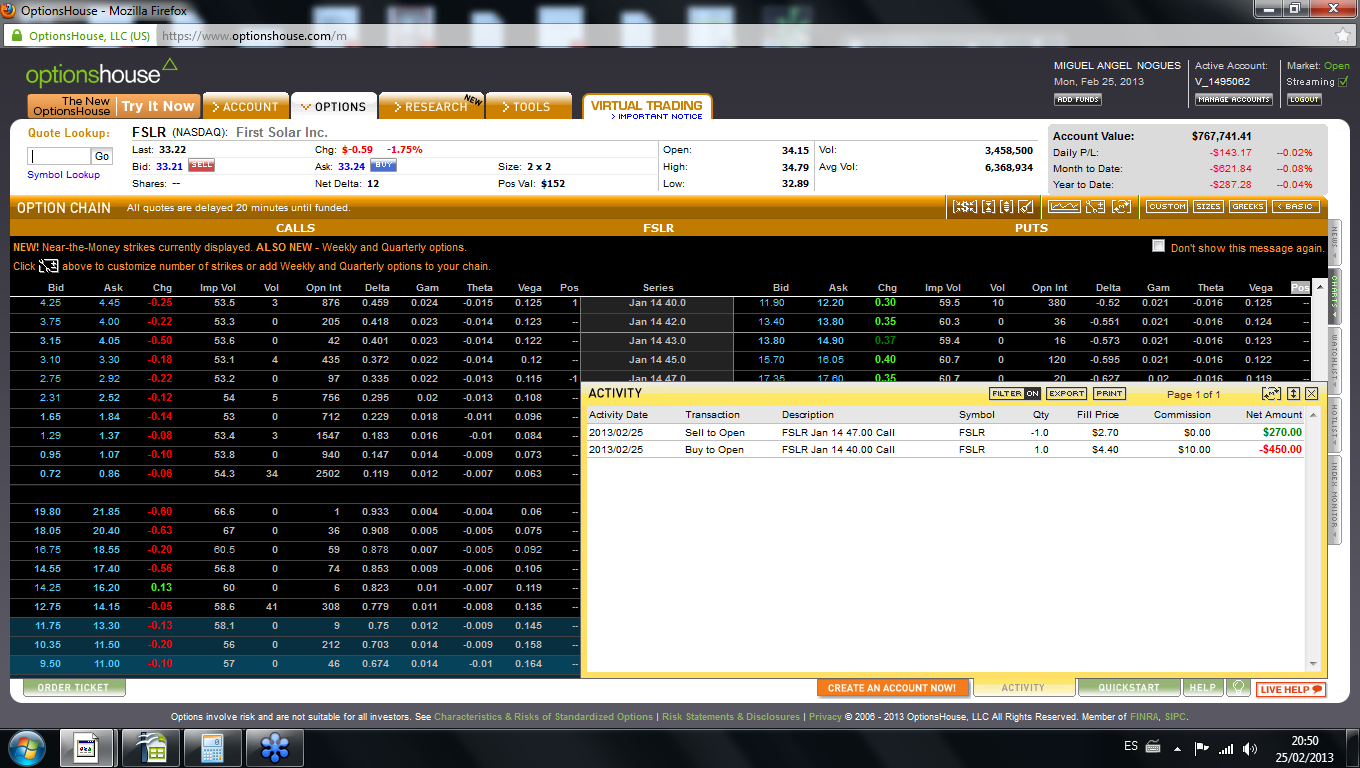This screenshot has width=1360, height=768.
Task: Click the CUSTOM view button
Action: coord(1167,207)
